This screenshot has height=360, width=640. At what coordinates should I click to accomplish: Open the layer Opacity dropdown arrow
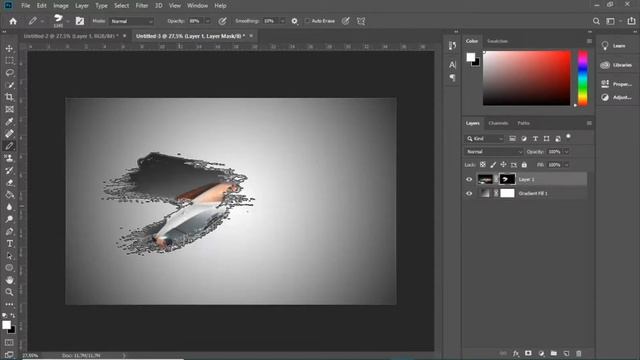coord(566,152)
